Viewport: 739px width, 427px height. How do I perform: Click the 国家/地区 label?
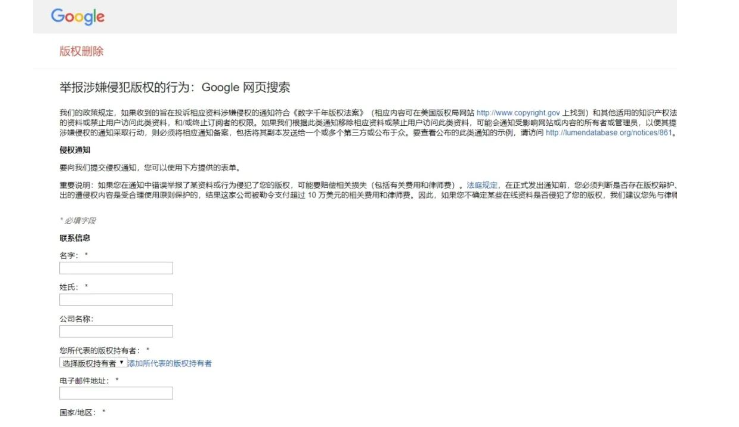(78, 412)
